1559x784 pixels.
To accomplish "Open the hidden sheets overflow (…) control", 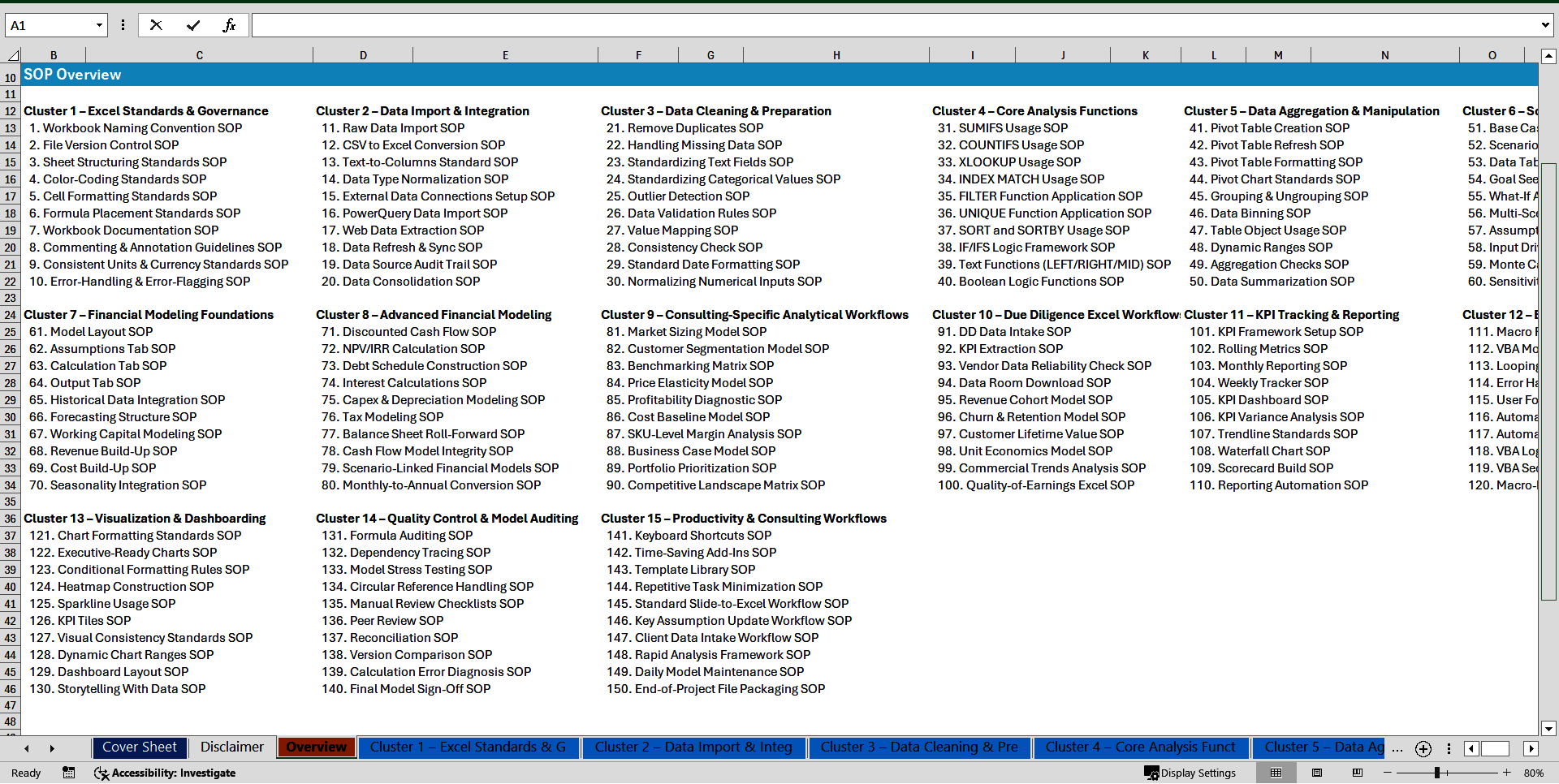I will click(x=1397, y=749).
